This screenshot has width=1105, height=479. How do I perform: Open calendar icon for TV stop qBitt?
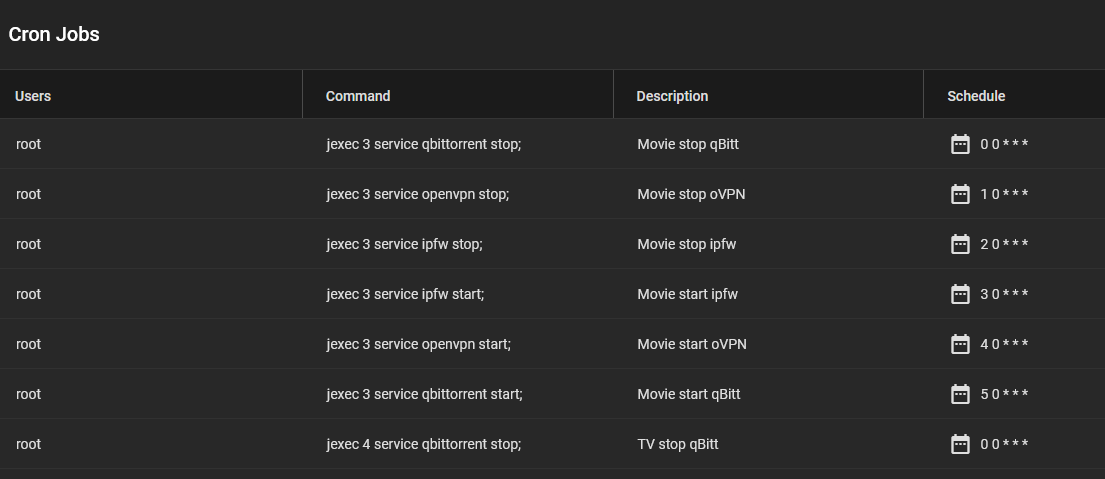coord(960,444)
